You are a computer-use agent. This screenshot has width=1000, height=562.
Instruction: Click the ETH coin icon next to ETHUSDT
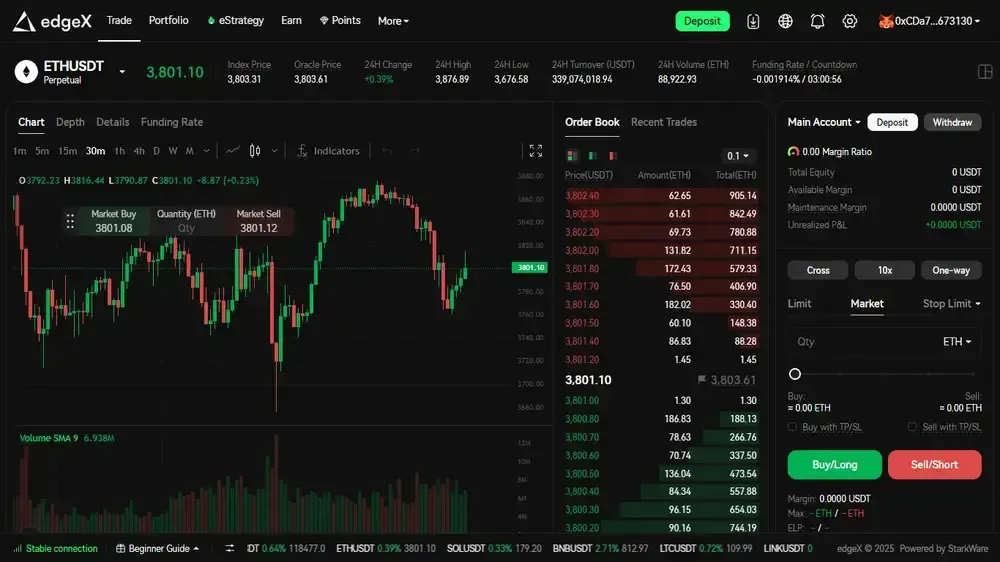26,71
